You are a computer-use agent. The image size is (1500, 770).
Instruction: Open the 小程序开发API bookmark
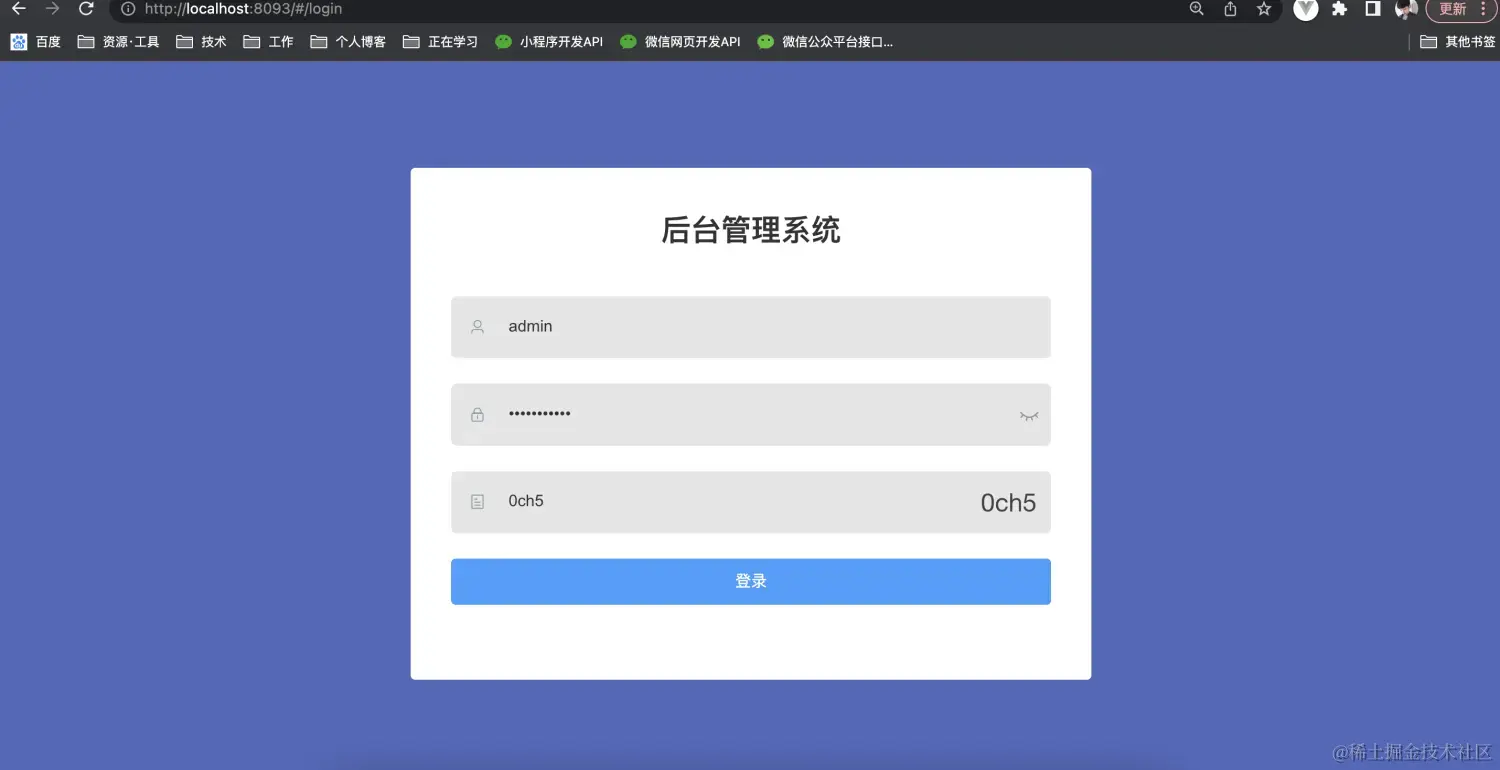tap(549, 42)
